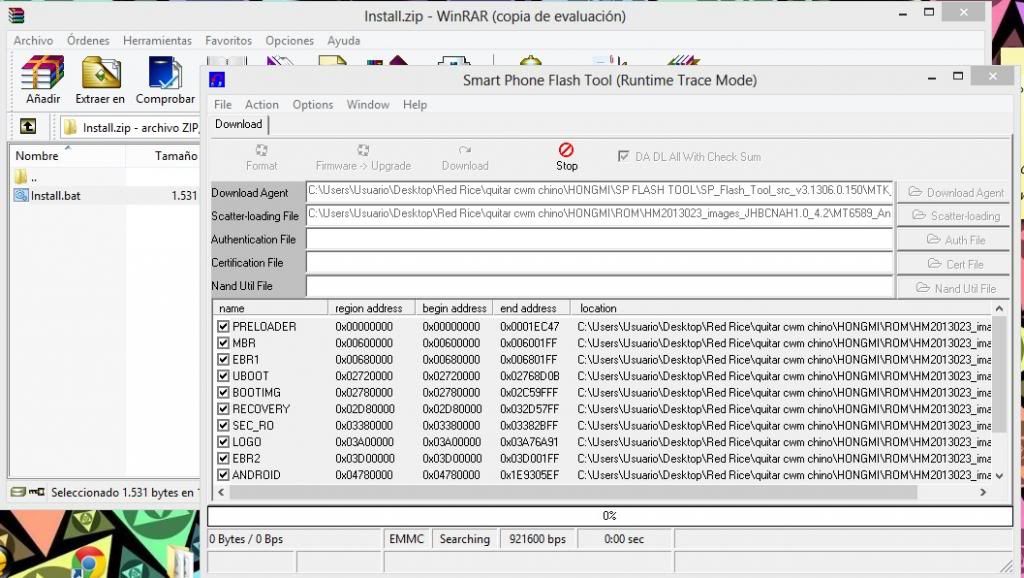Click the Download Agent browse button
1024x578 pixels.
953,192
